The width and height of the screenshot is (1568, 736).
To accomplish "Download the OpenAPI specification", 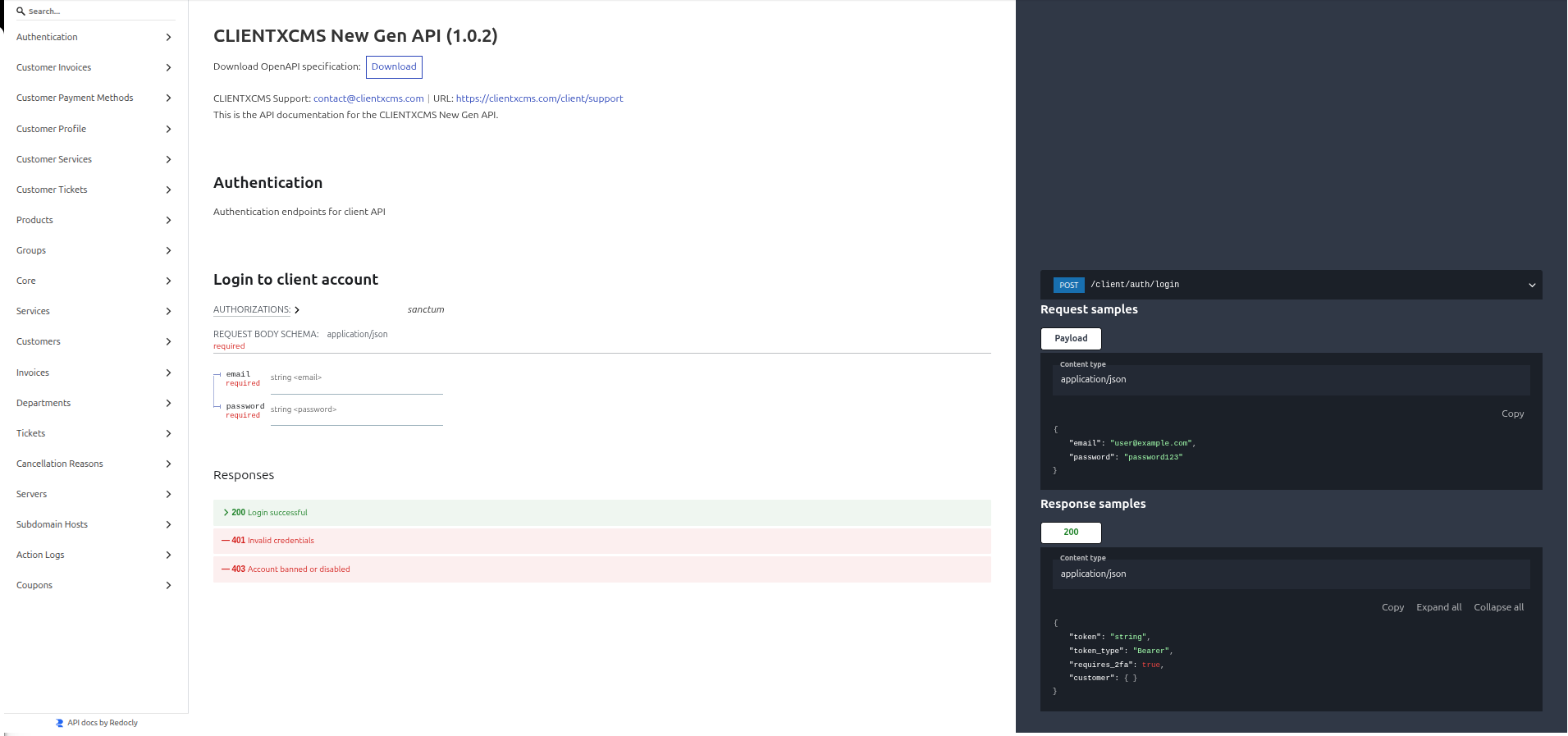I will (394, 67).
